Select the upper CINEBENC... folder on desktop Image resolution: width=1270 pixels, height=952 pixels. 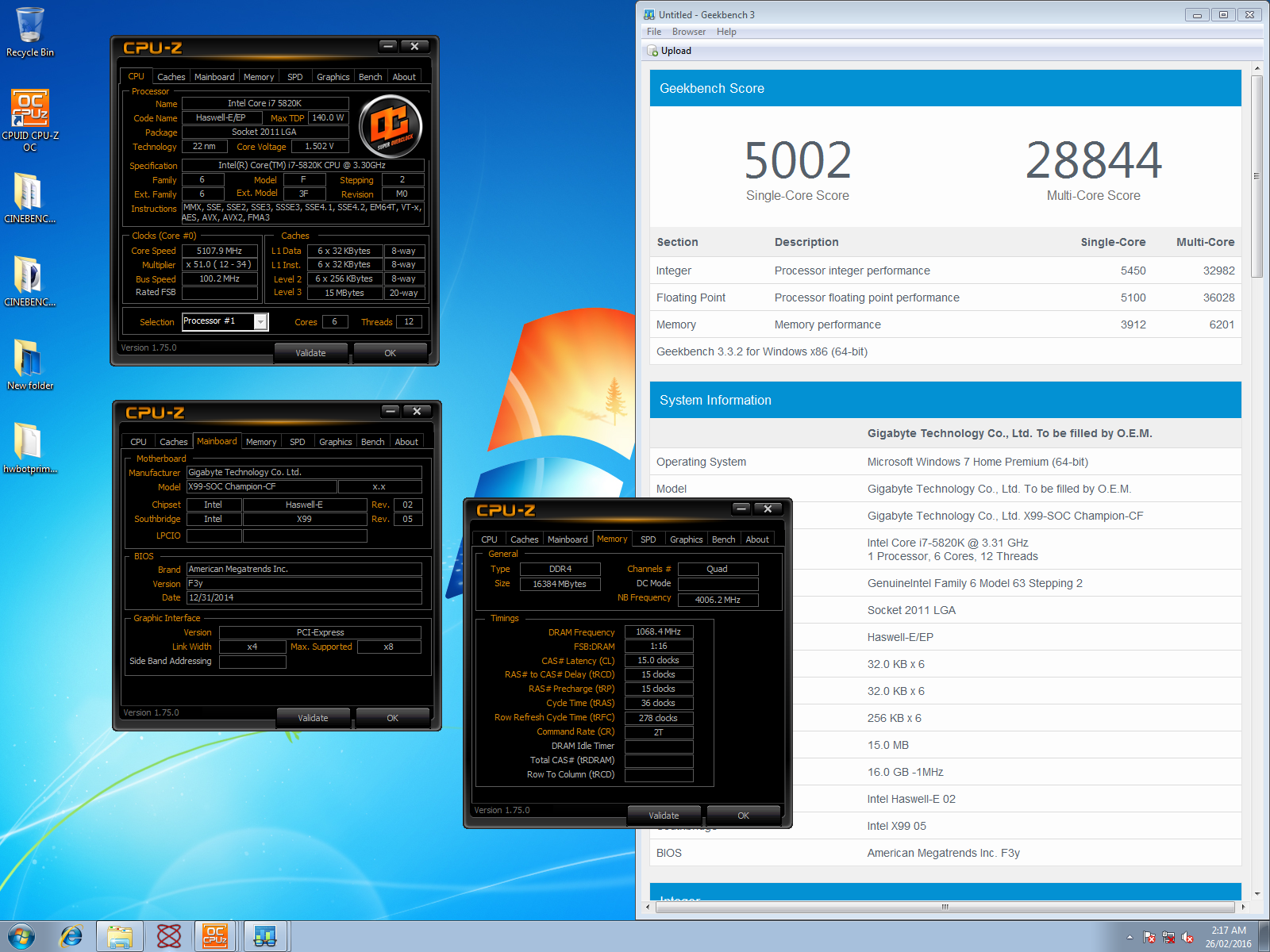coord(29,198)
